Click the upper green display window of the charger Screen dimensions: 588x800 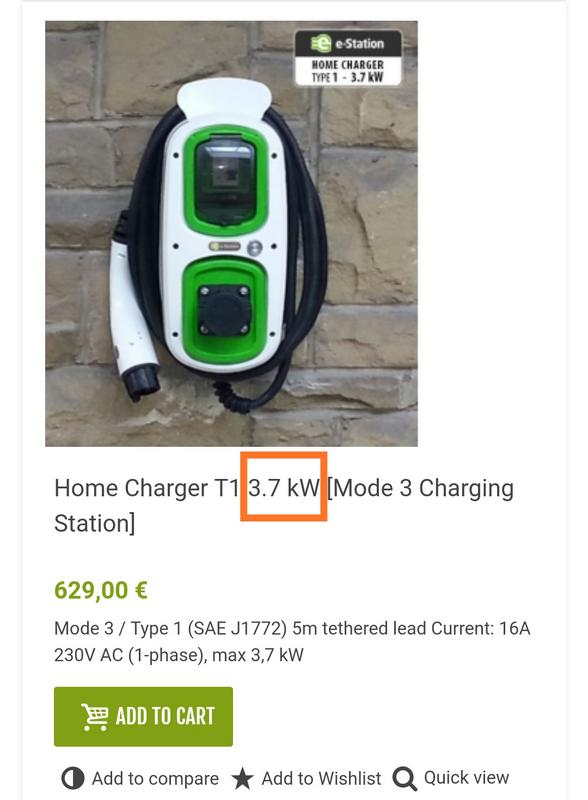pos(226,182)
